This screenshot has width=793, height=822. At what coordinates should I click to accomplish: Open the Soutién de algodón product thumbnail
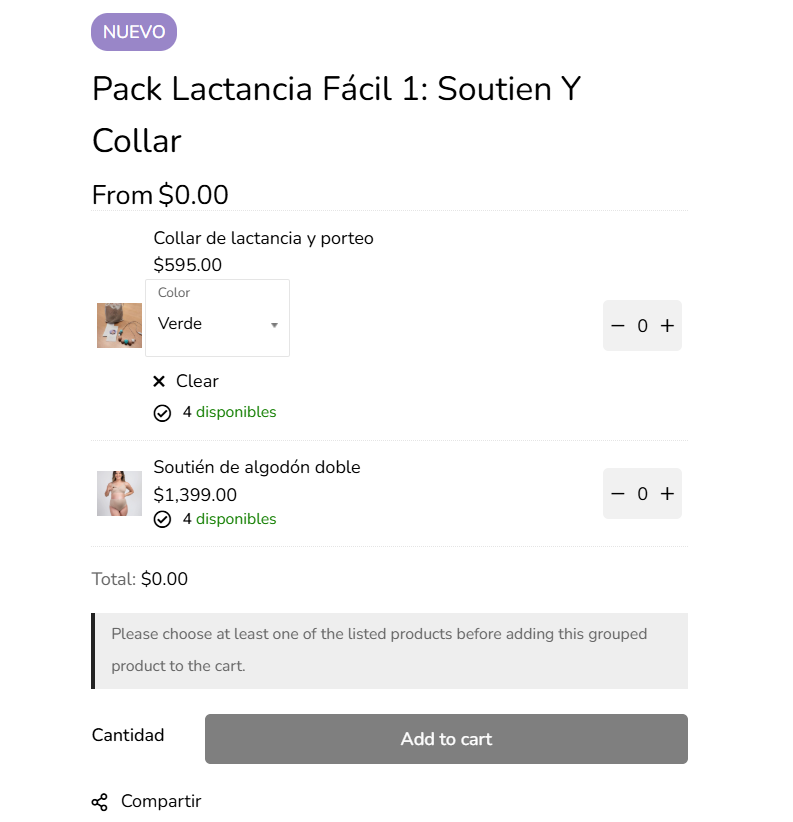(x=119, y=494)
